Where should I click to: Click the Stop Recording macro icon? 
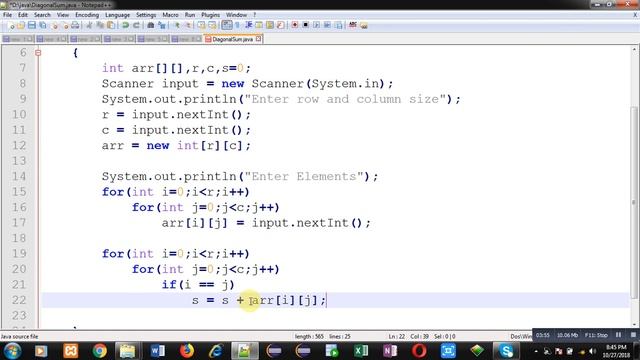tap(305, 25)
